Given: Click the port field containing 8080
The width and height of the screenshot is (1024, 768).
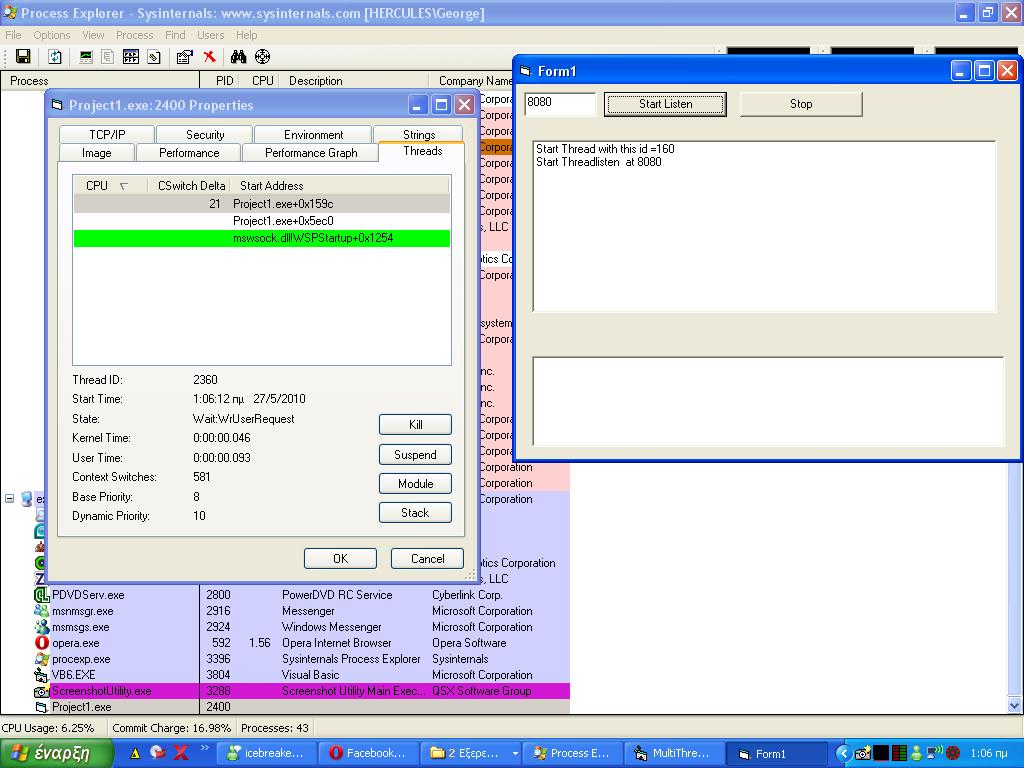Looking at the screenshot, I should click(560, 103).
